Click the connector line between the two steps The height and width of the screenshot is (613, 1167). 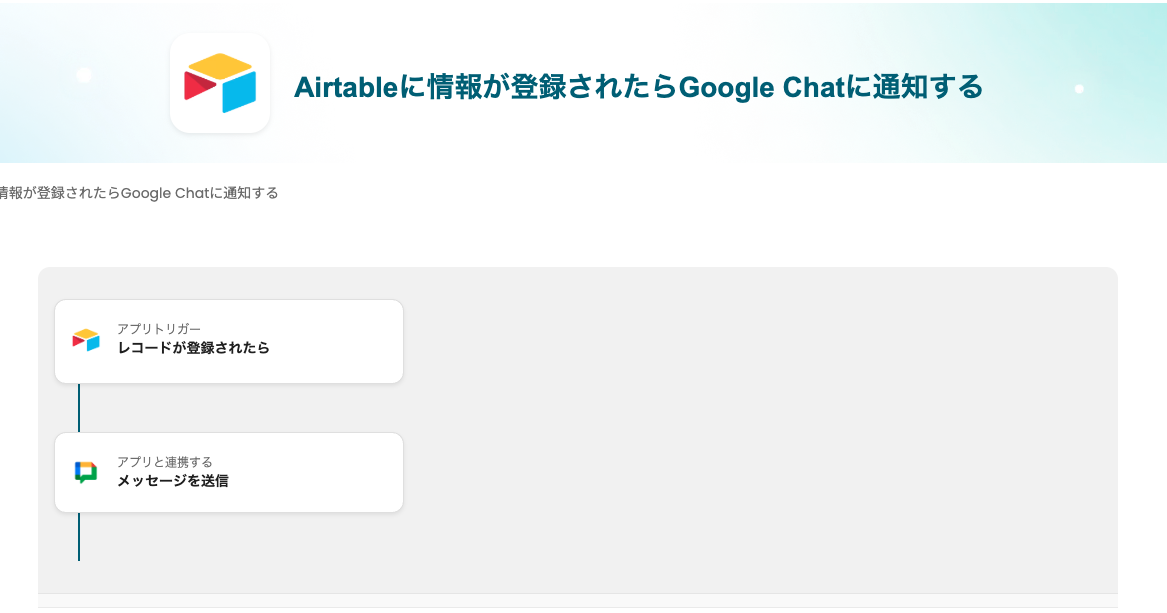79,407
